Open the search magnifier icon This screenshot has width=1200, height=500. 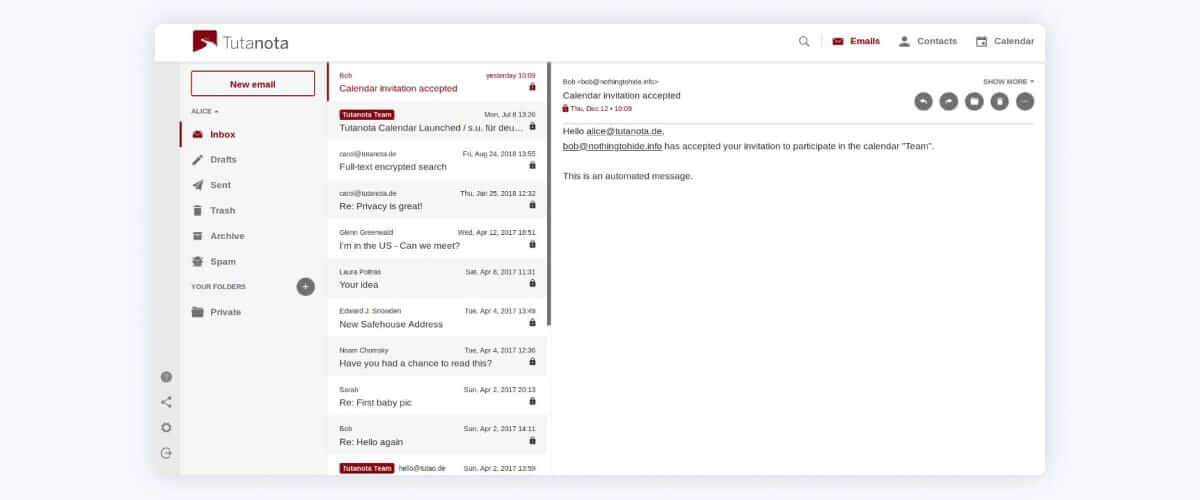804,41
